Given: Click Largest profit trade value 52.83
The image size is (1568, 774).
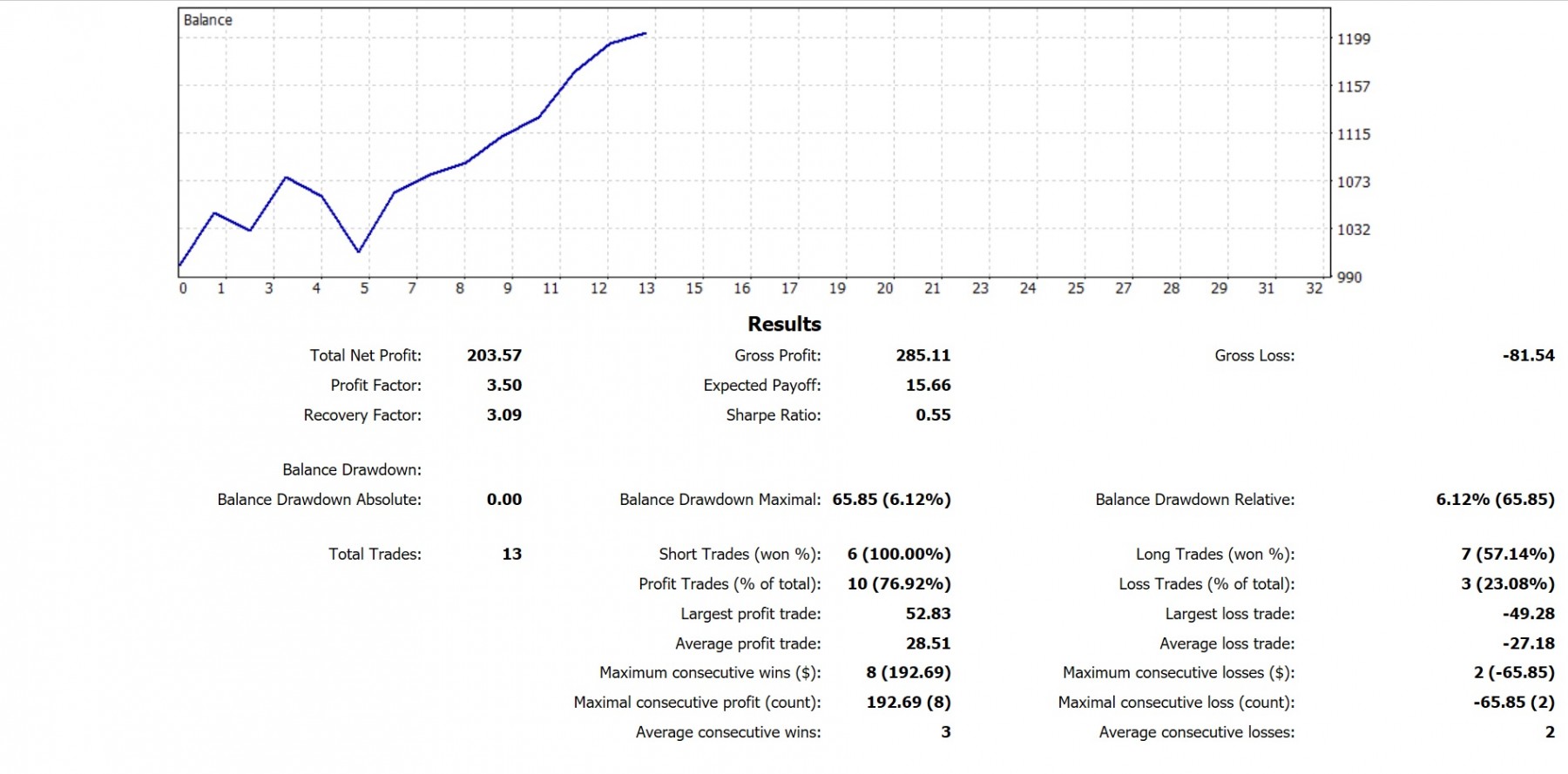Looking at the screenshot, I should pyautogui.click(x=928, y=614).
